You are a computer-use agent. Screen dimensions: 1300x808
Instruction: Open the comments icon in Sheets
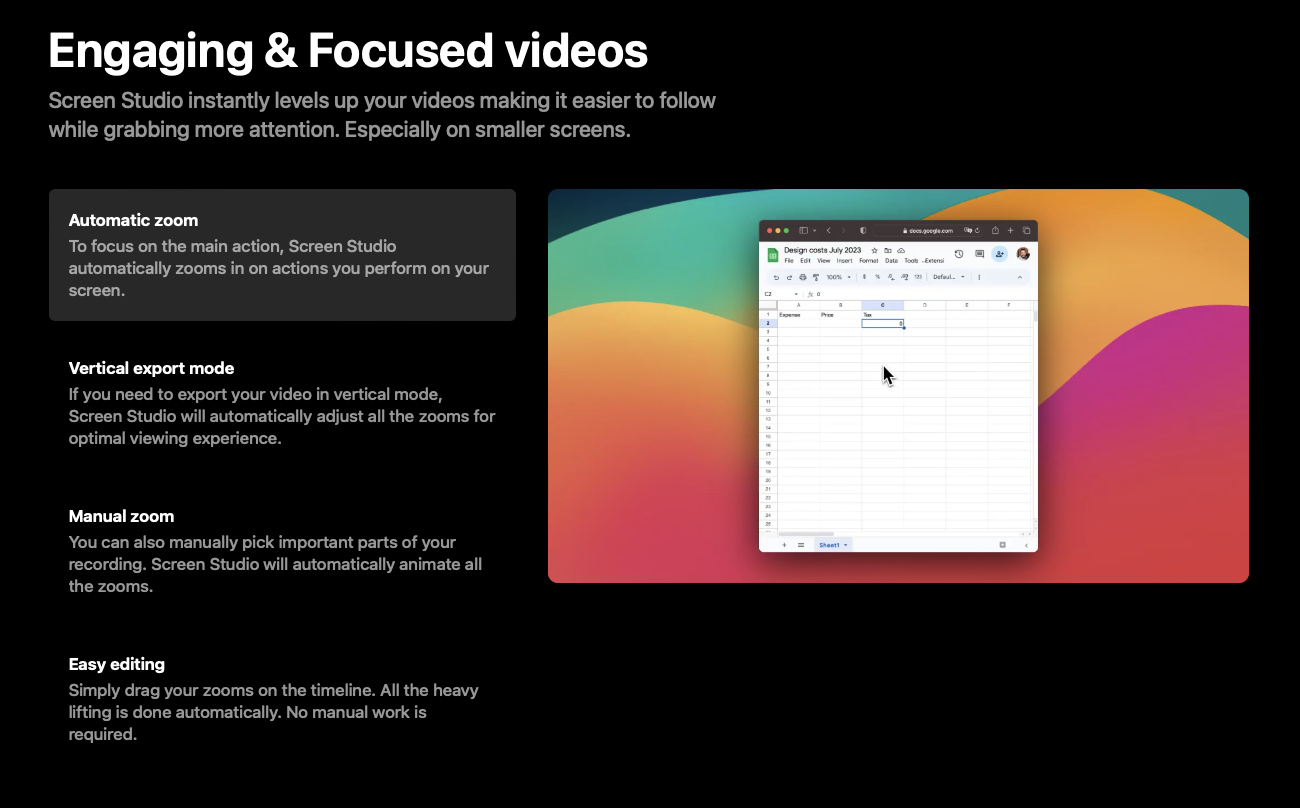(x=979, y=254)
